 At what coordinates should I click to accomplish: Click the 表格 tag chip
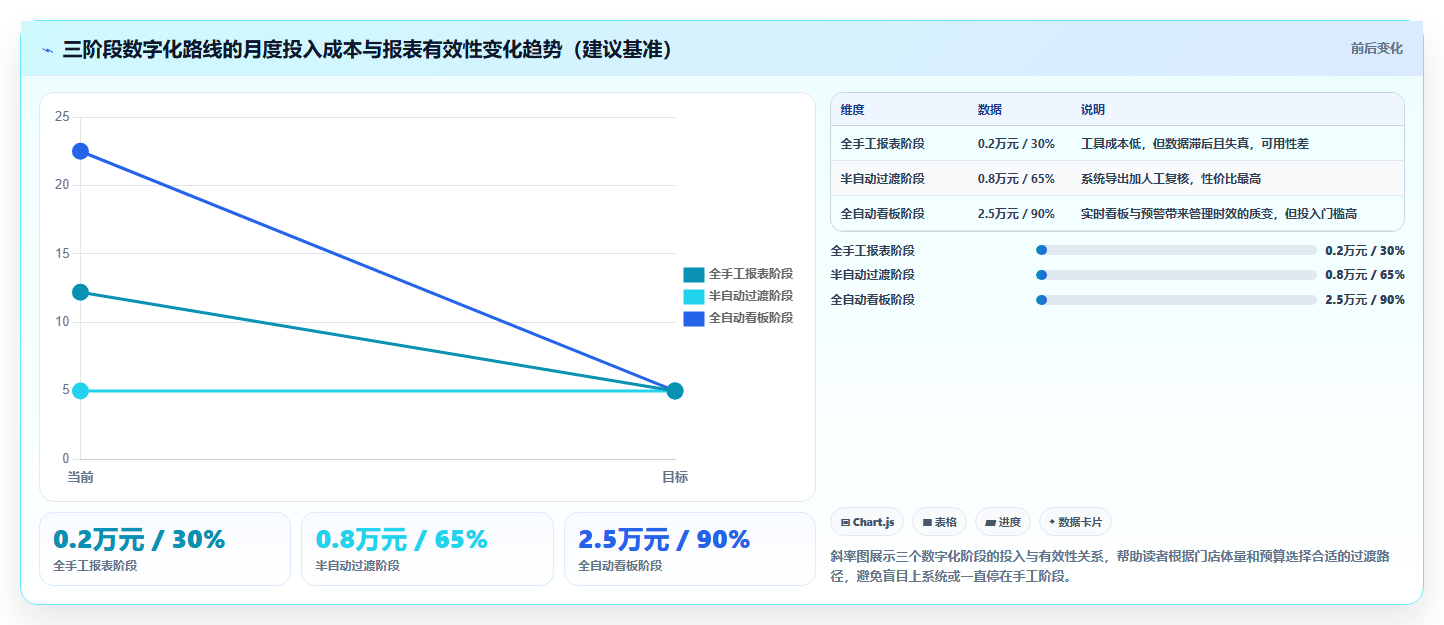[939, 522]
